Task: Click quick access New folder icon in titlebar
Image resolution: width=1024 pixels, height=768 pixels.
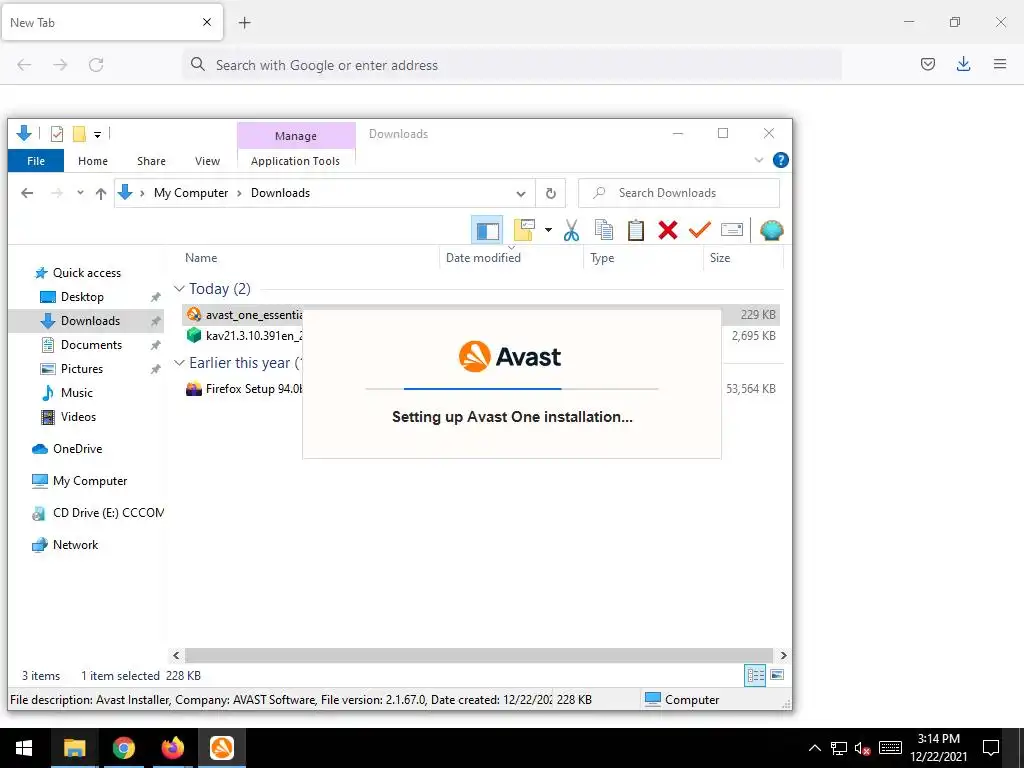Action: (x=79, y=134)
